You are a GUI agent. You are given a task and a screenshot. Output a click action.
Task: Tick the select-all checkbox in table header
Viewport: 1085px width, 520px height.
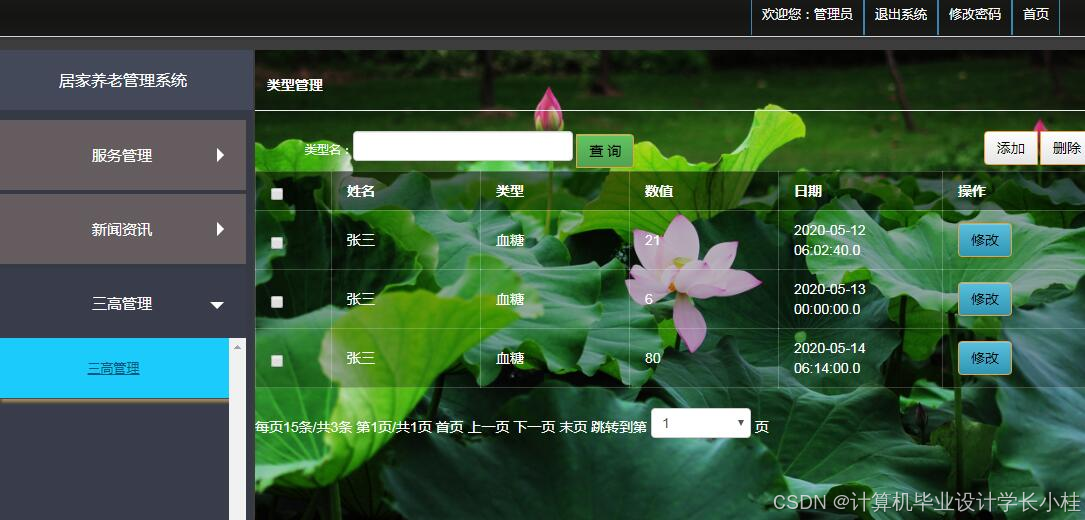point(277,194)
